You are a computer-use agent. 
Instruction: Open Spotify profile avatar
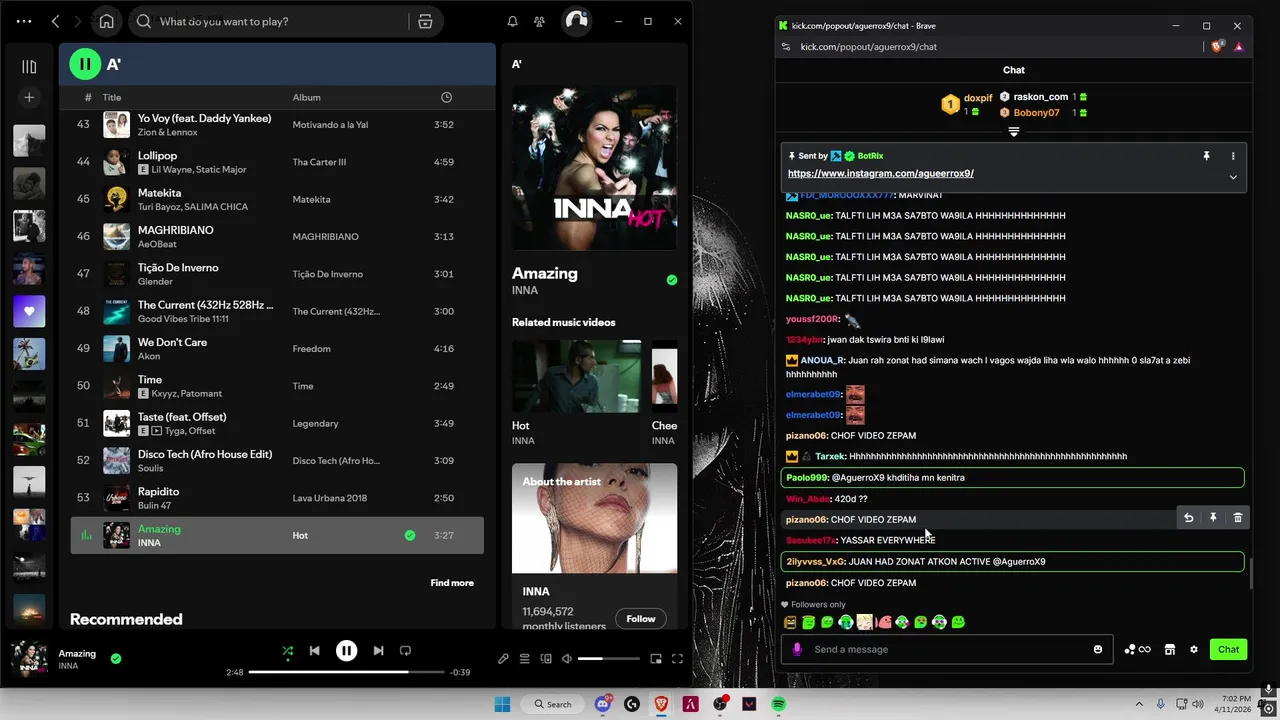click(x=576, y=21)
